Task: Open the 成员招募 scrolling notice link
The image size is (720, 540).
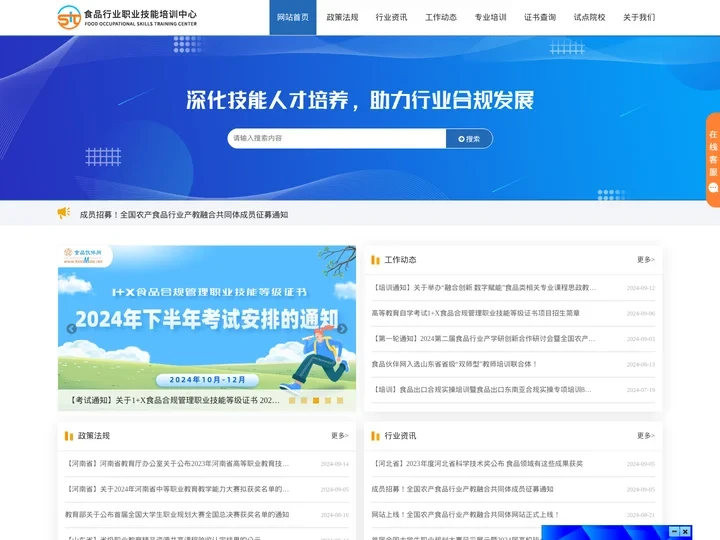Action: (x=184, y=214)
